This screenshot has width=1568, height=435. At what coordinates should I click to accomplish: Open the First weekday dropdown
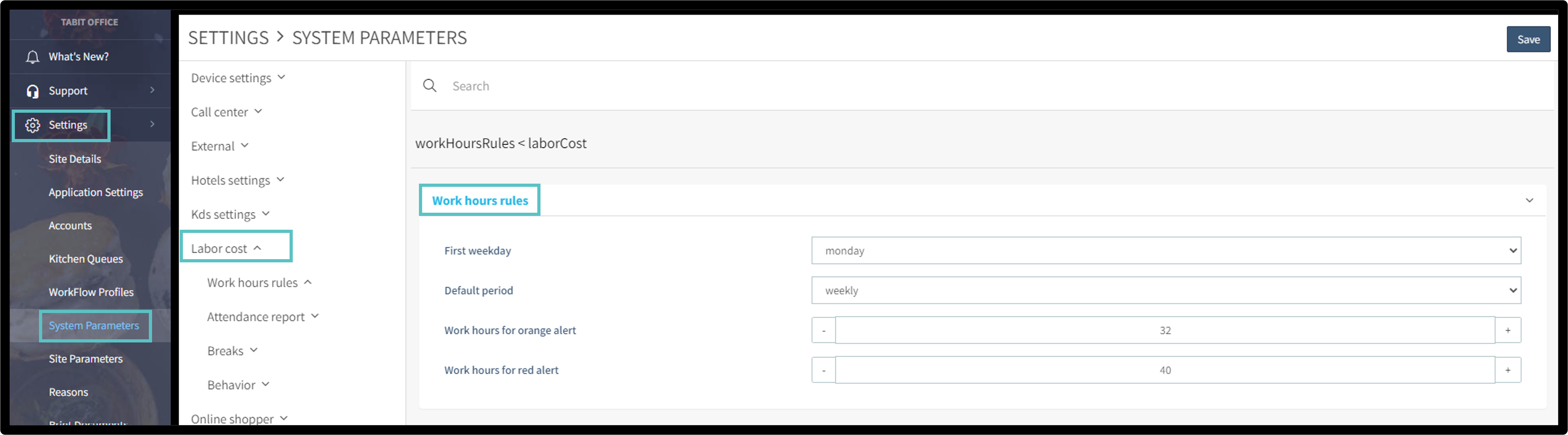pos(1166,250)
